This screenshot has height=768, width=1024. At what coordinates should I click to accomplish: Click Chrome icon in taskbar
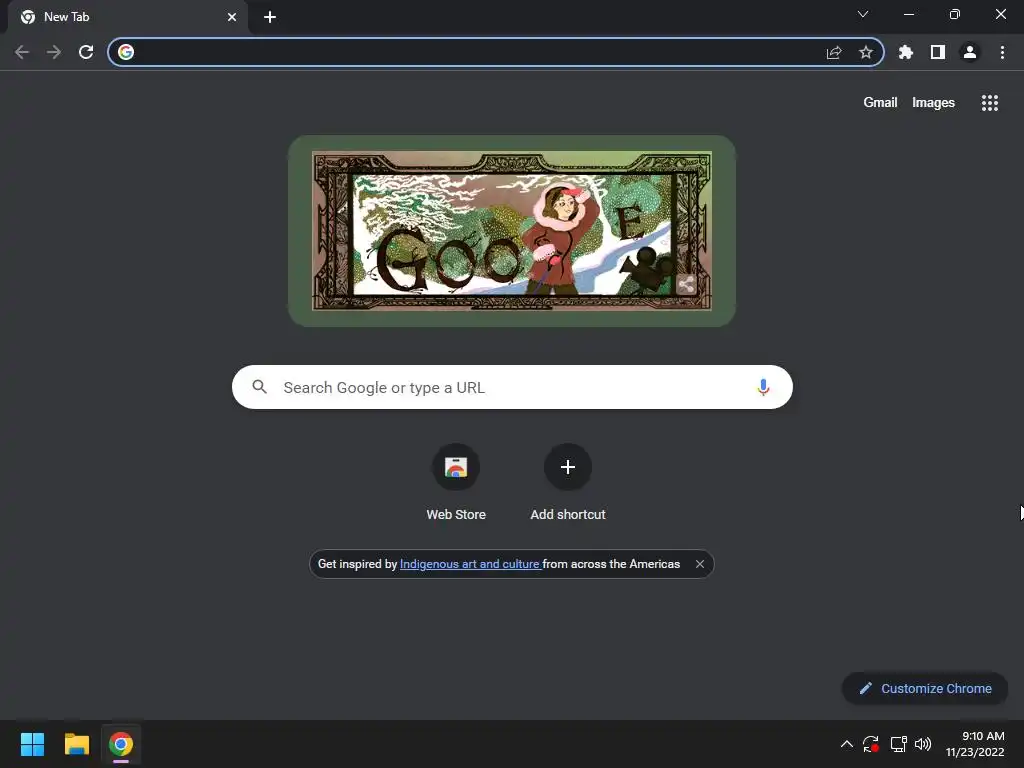[121, 744]
